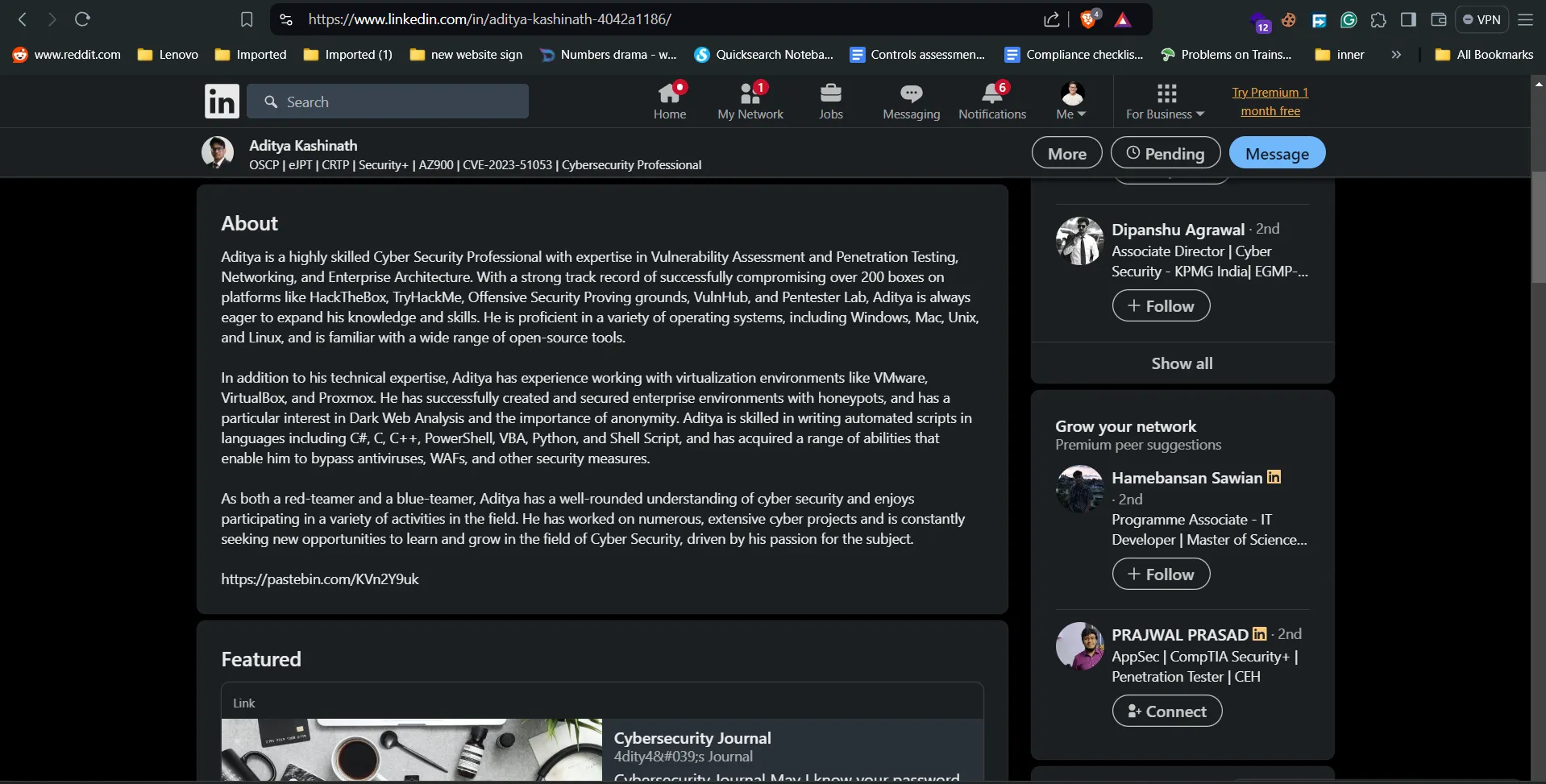The height and width of the screenshot is (784, 1546).
Task: Toggle the VPN button
Action: [1481, 19]
